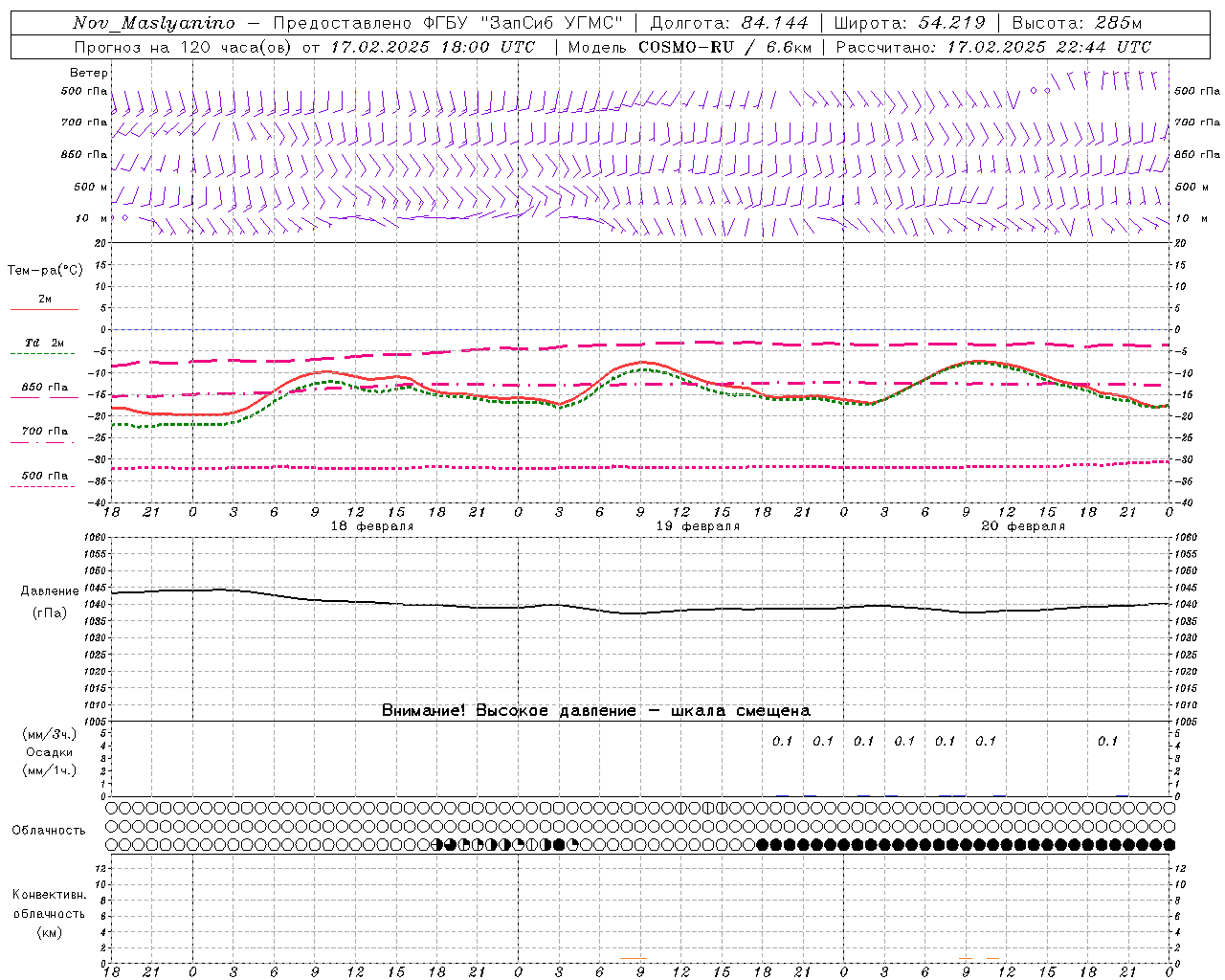Screen dimensions: 1225x980
Task: Click the '850 гПа' temperature legend entry
Action: point(45,387)
